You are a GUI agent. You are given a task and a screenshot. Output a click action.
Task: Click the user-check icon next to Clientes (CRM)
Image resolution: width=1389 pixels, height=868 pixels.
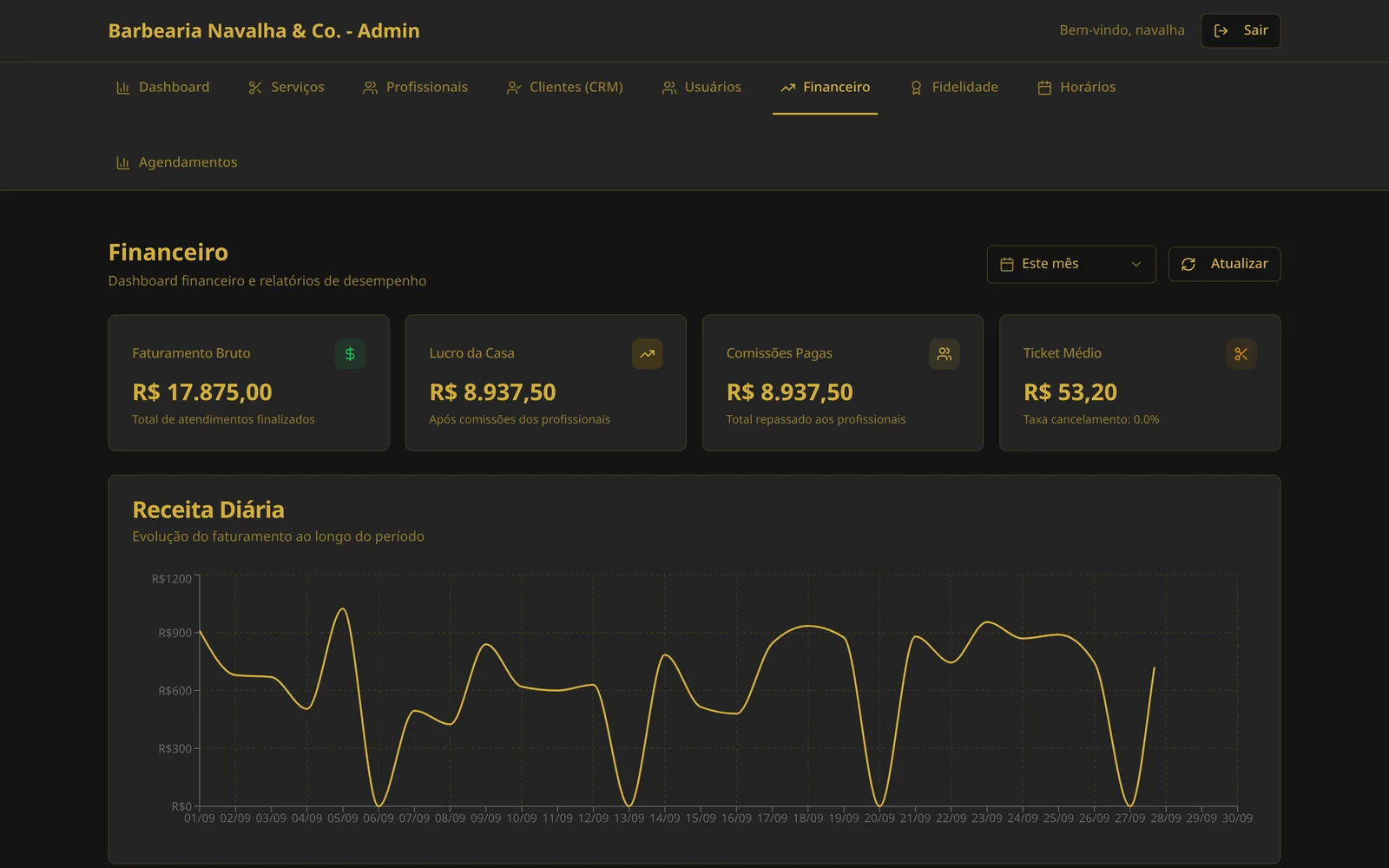(514, 88)
